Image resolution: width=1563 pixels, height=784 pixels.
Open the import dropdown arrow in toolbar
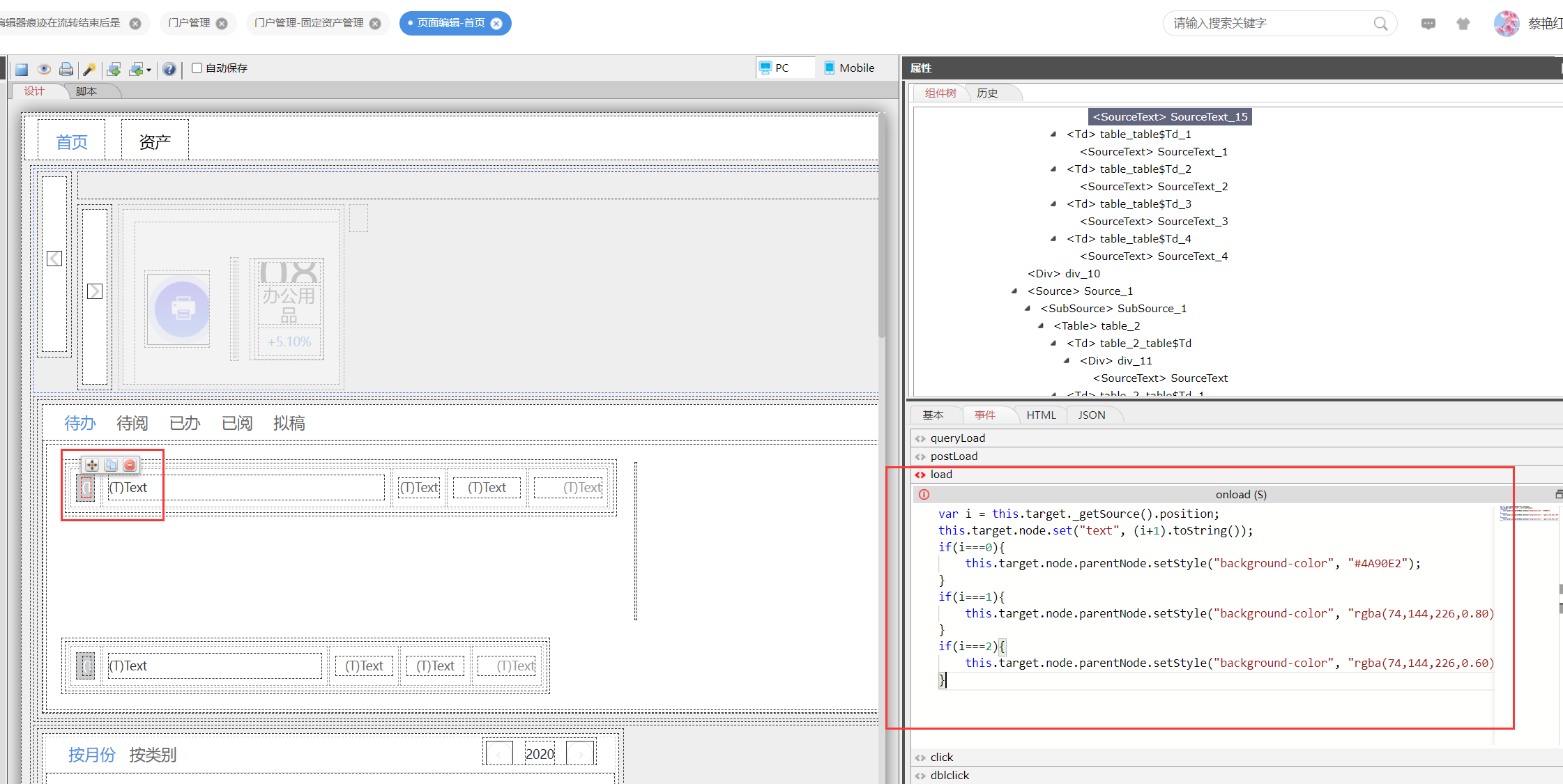pos(148,70)
